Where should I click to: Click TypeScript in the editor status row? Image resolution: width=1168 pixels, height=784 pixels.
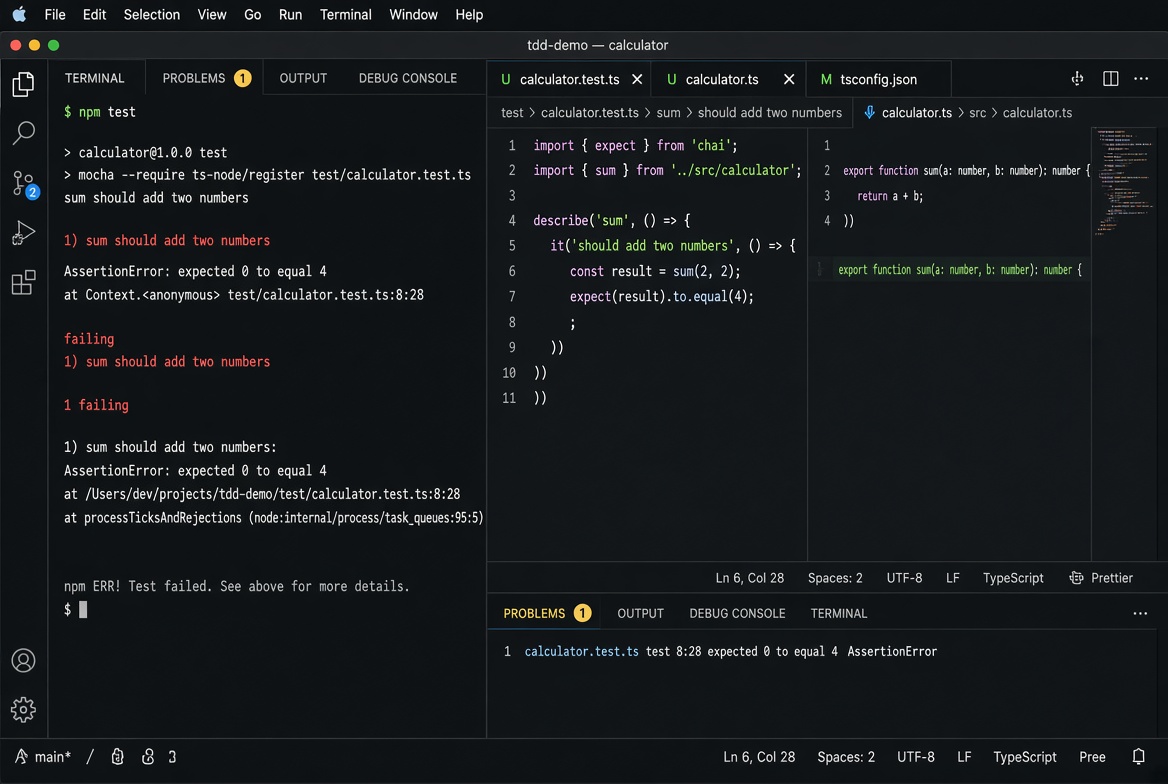pyautogui.click(x=1012, y=578)
